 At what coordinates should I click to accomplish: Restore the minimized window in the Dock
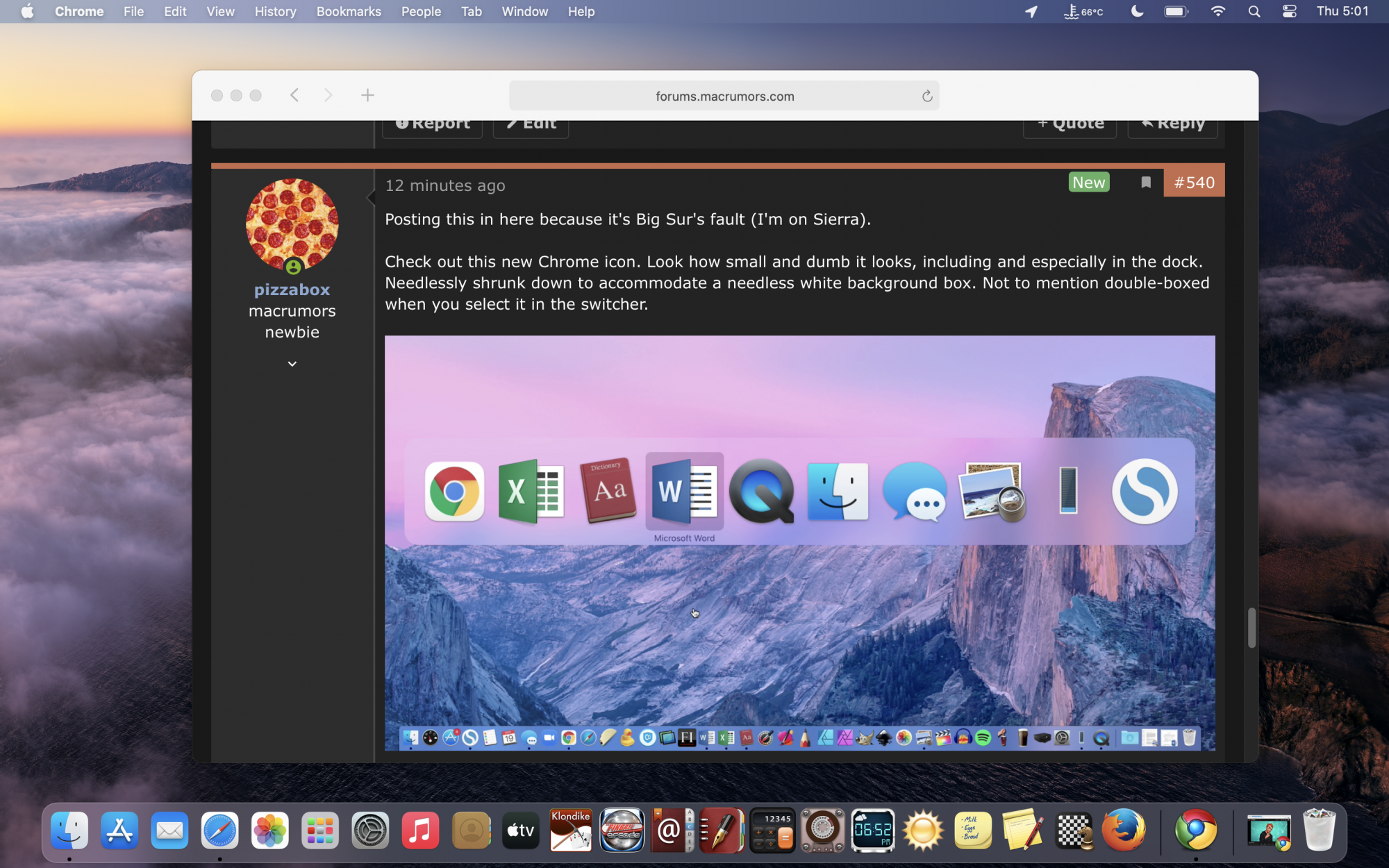[x=1269, y=831]
